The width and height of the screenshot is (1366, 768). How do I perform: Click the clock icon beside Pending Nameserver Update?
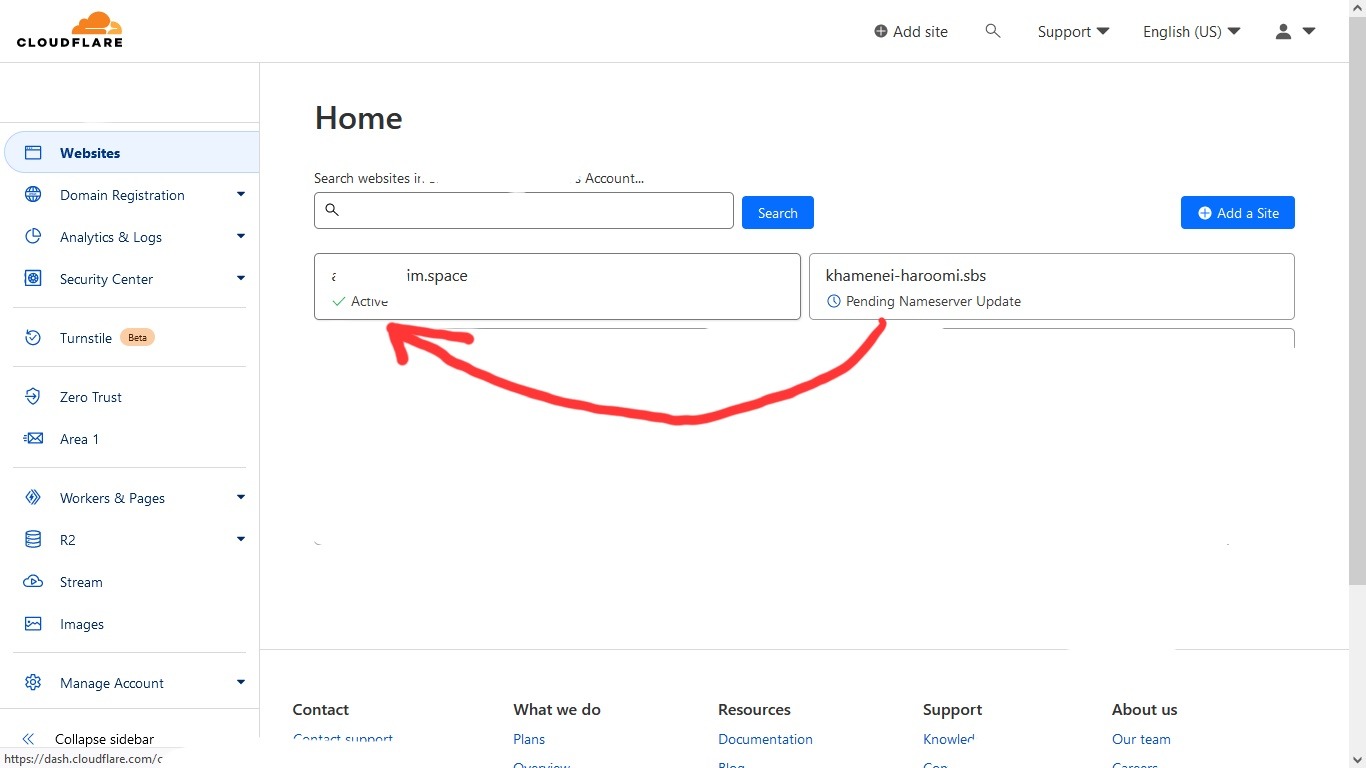pos(834,301)
